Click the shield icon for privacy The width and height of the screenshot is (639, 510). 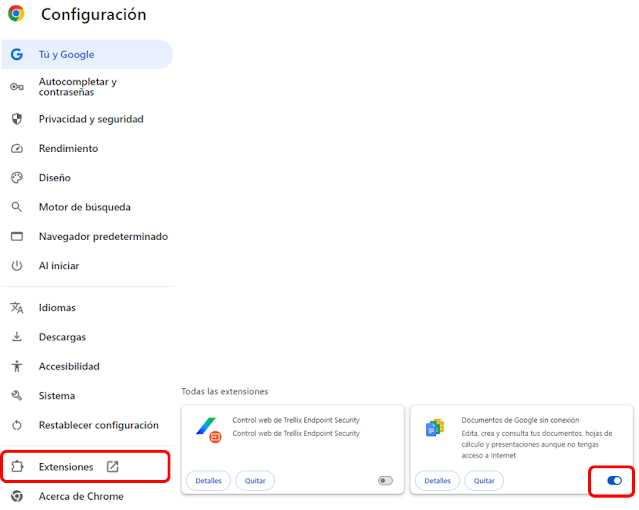(17, 119)
